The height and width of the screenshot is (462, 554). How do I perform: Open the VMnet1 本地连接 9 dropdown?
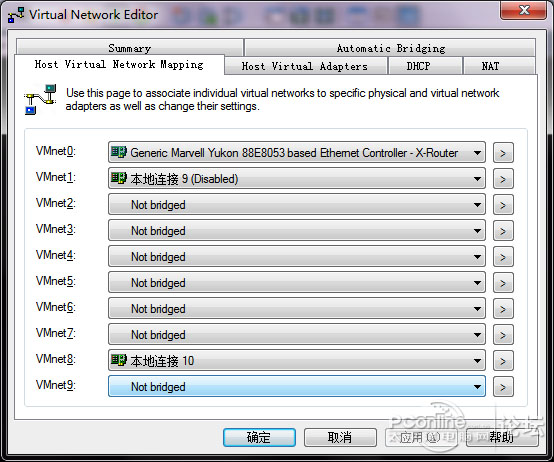pos(297,179)
